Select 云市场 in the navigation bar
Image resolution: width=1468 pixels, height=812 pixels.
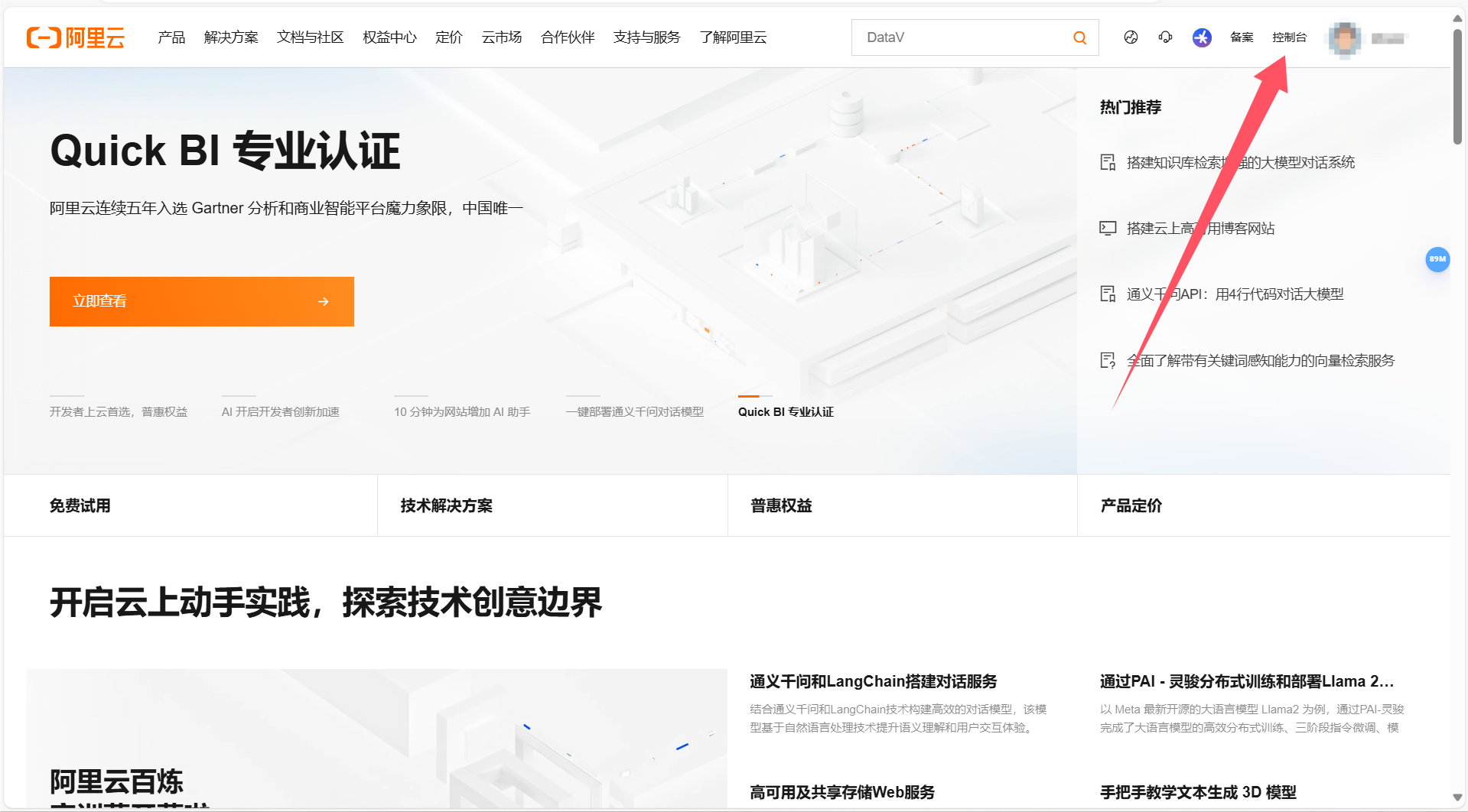[x=502, y=37]
